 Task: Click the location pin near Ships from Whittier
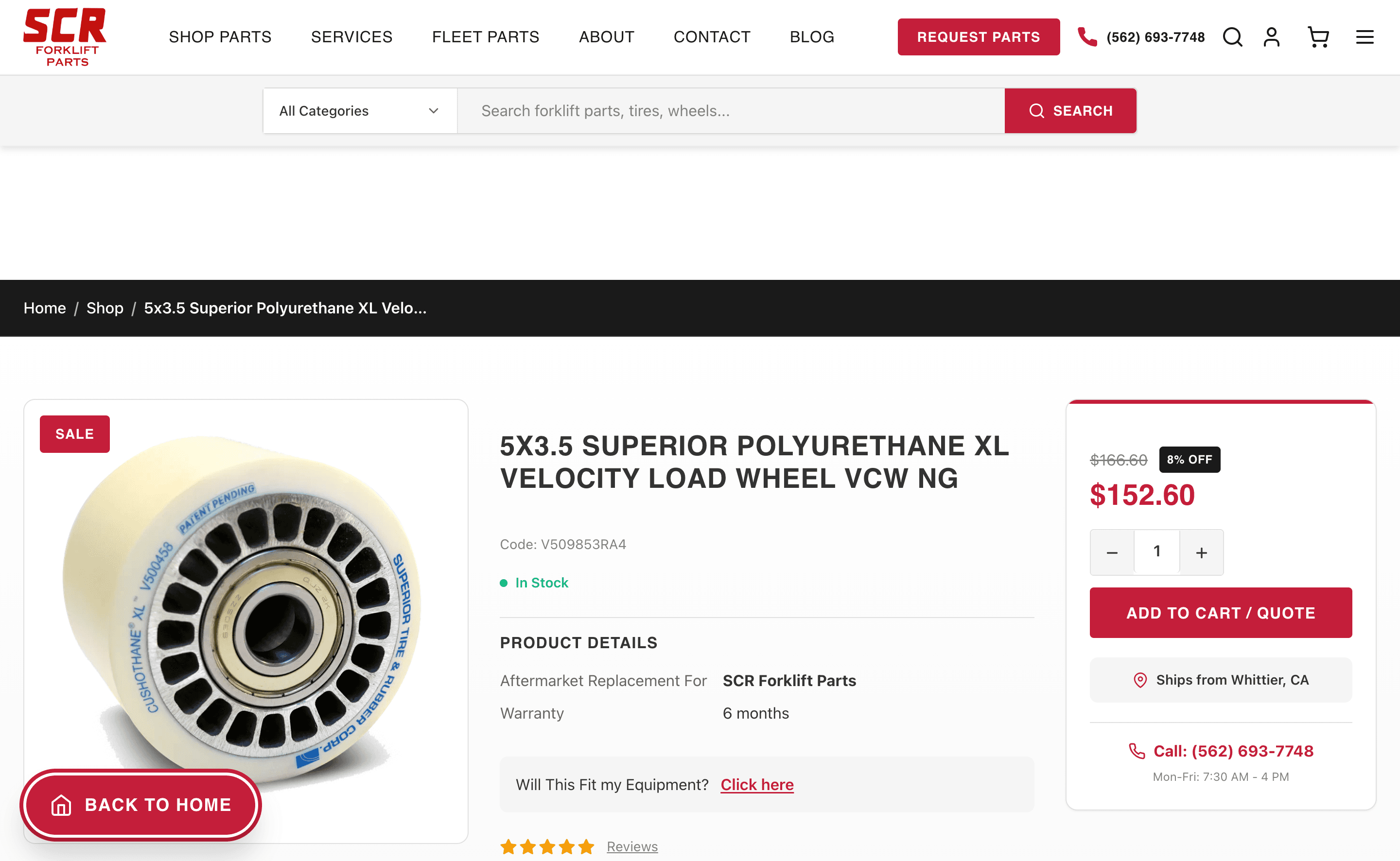pos(1140,680)
